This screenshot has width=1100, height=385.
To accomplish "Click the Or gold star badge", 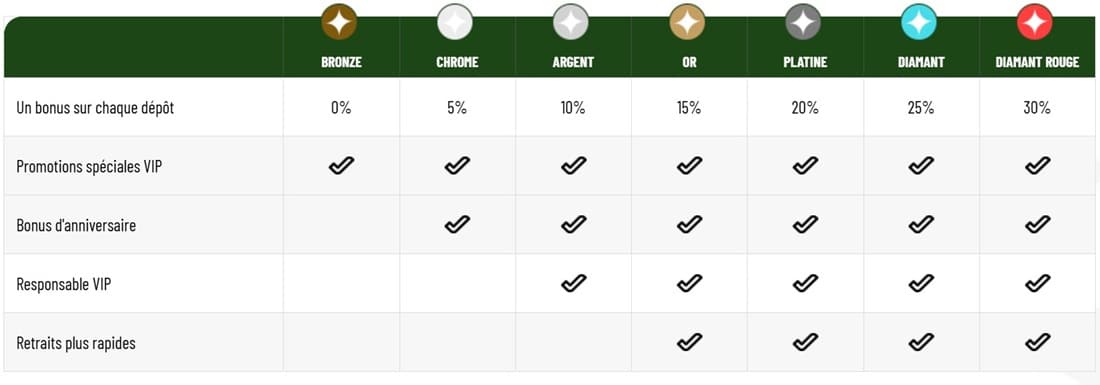I will click(x=688, y=22).
